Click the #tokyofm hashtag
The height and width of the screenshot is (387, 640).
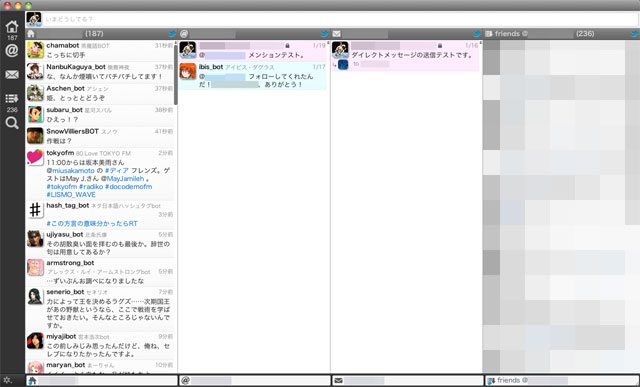(62, 187)
